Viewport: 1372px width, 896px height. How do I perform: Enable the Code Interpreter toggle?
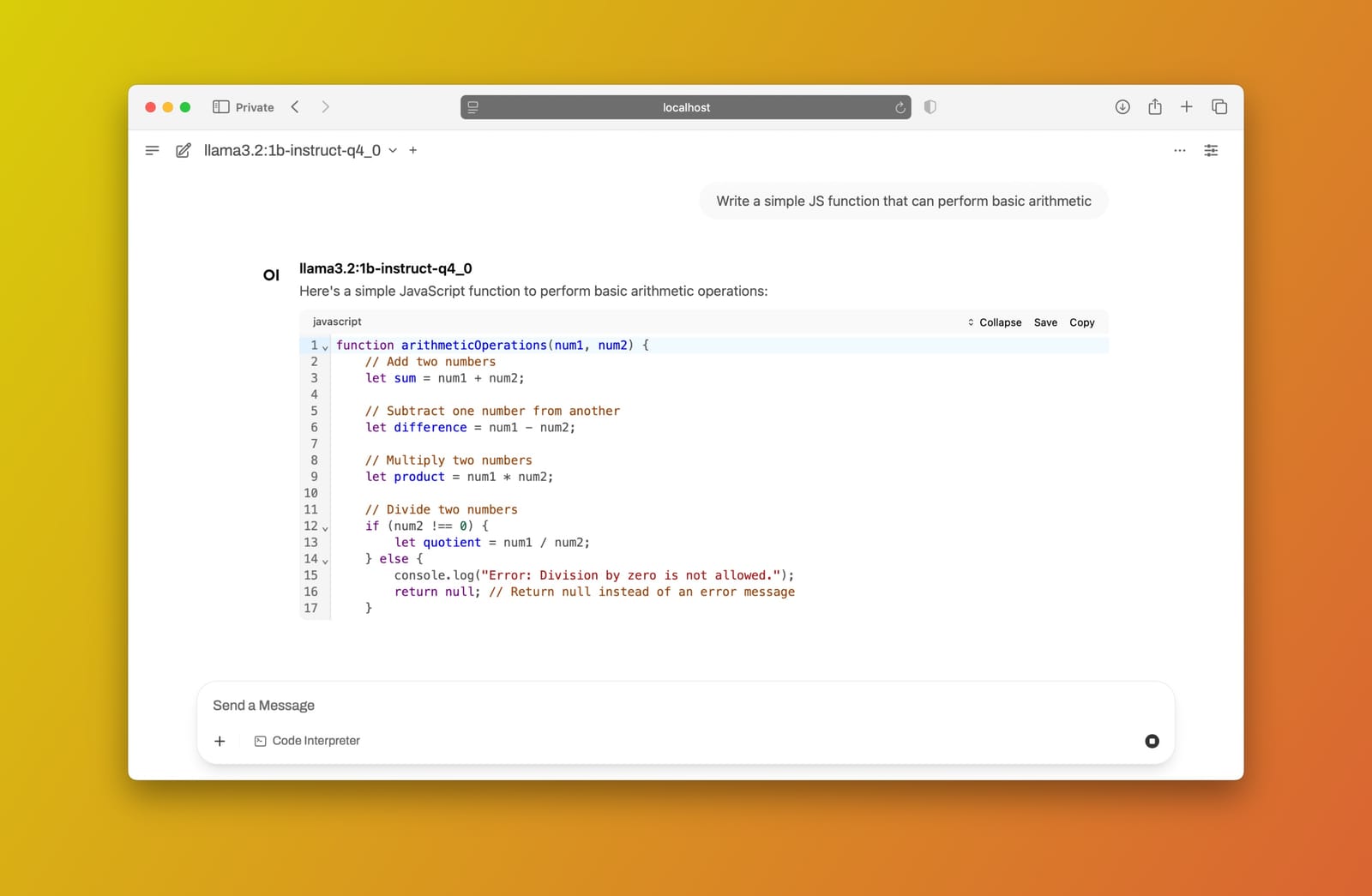[307, 740]
